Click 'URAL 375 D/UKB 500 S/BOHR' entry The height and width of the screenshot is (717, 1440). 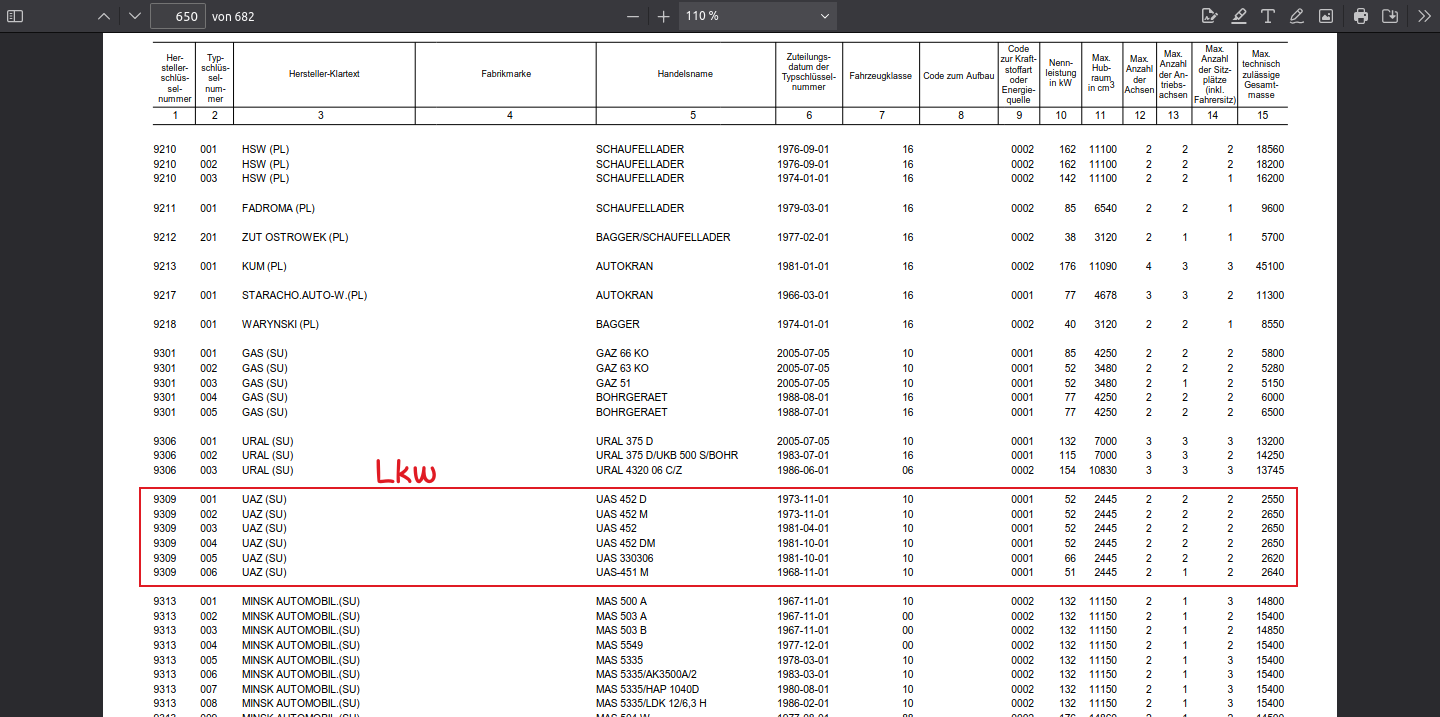(667, 455)
